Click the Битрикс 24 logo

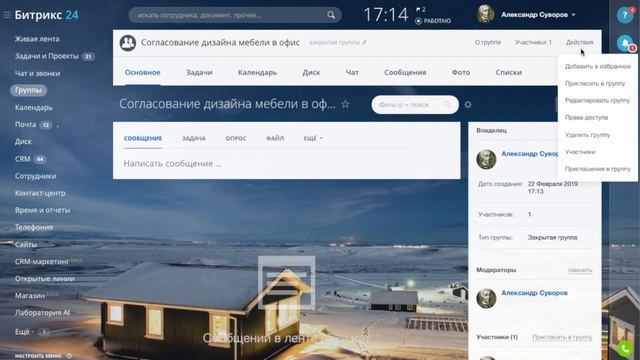(x=47, y=15)
